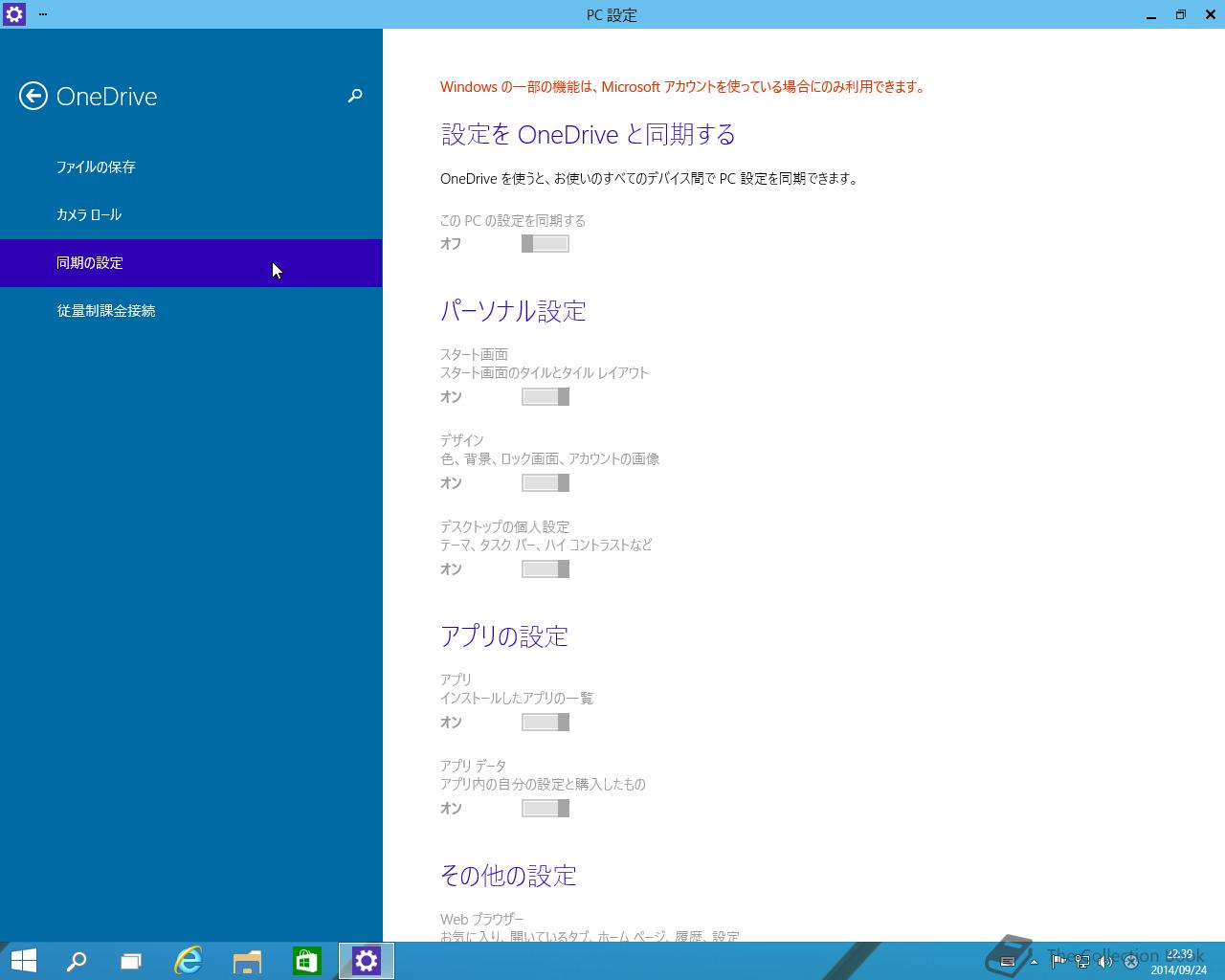Toggle the デザイン sync switch
1225x980 pixels.
point(546,483)
